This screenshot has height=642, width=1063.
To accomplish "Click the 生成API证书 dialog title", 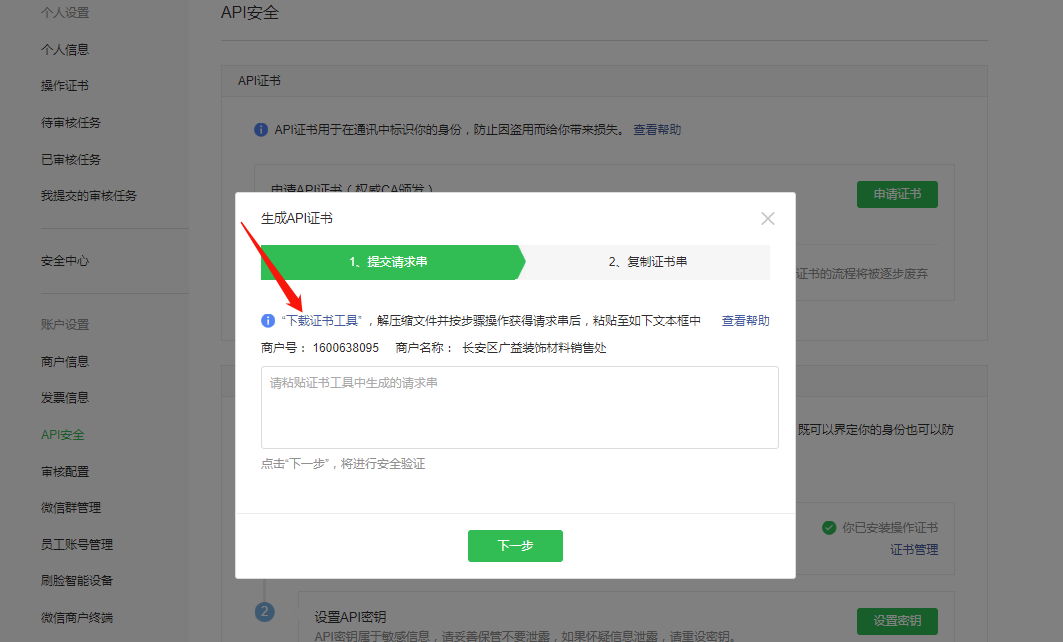I will pyautogui.click(x=296, y=218).
